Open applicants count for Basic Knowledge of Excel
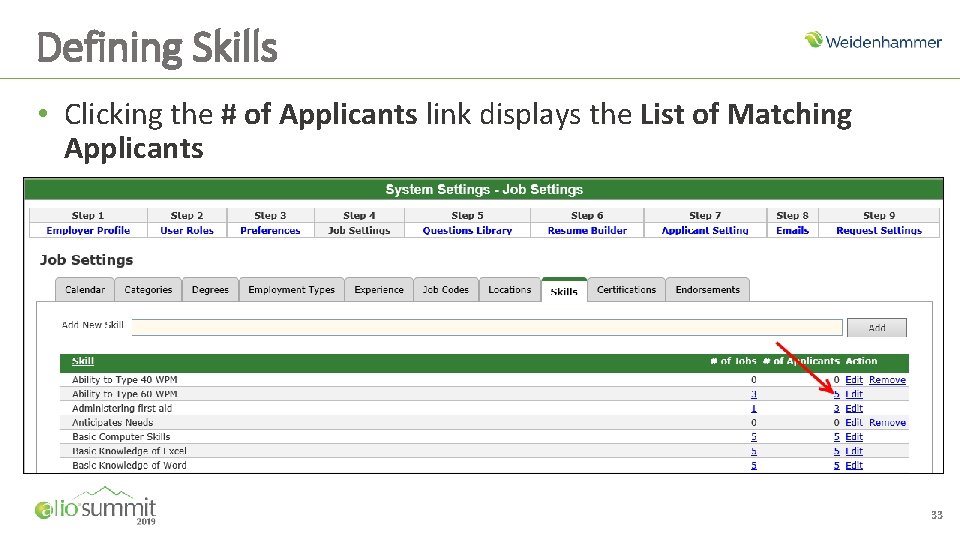Viewport: 960px width, 540px height. click(836, 451)
